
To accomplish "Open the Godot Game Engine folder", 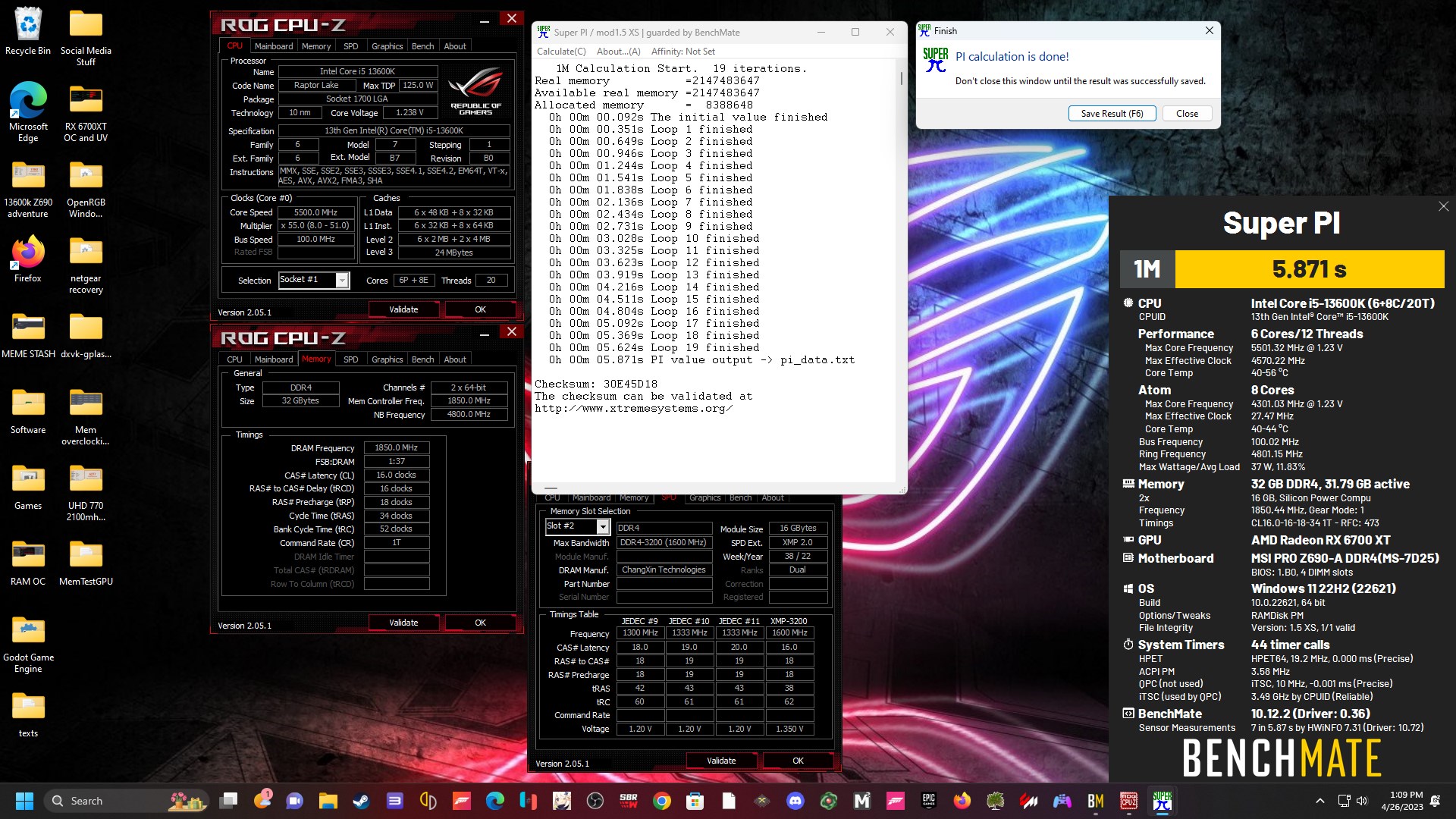I will coord(28,643).
